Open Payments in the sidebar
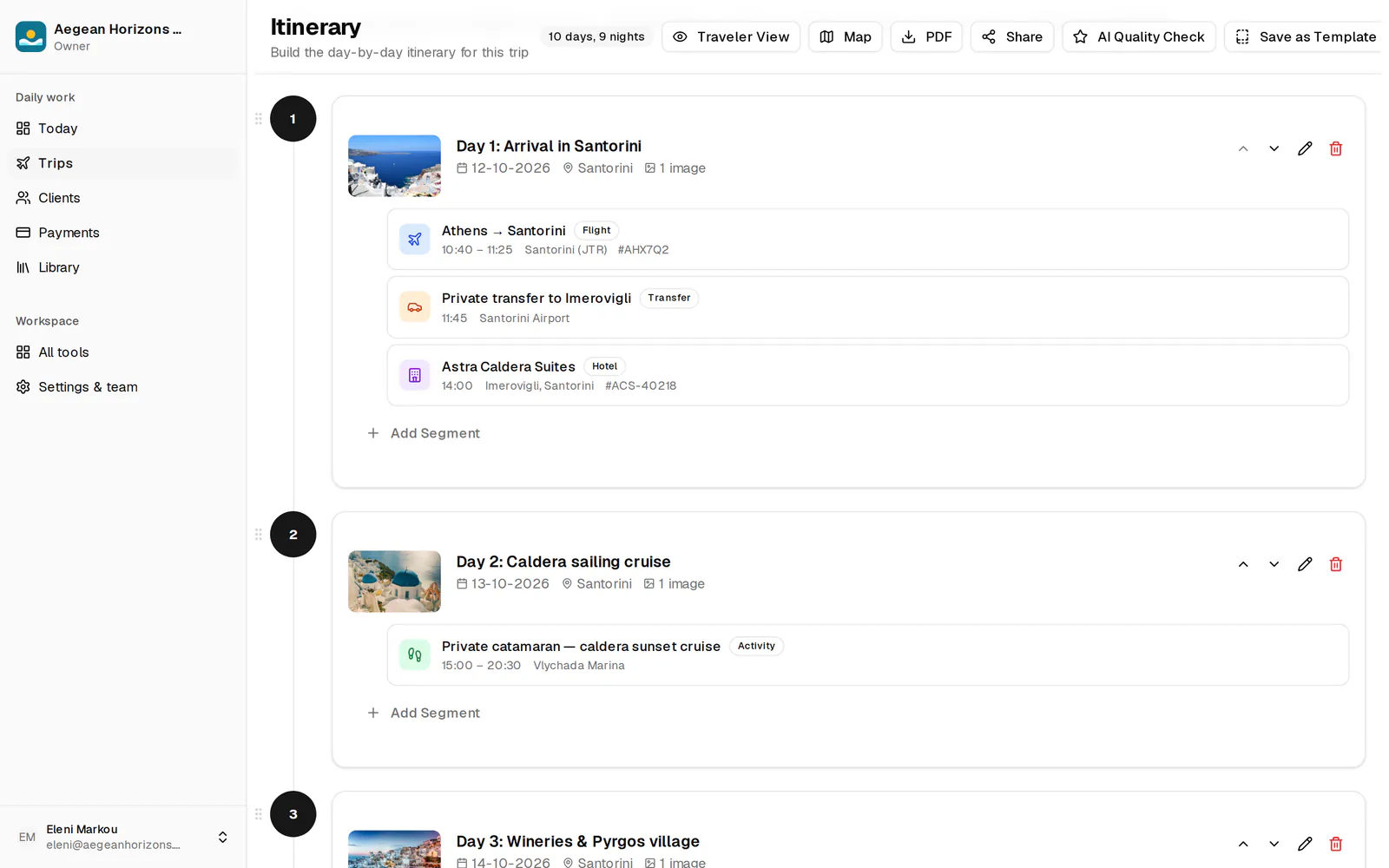The height and width of the screenshot is (868, 1389). [x=123, y=233]
